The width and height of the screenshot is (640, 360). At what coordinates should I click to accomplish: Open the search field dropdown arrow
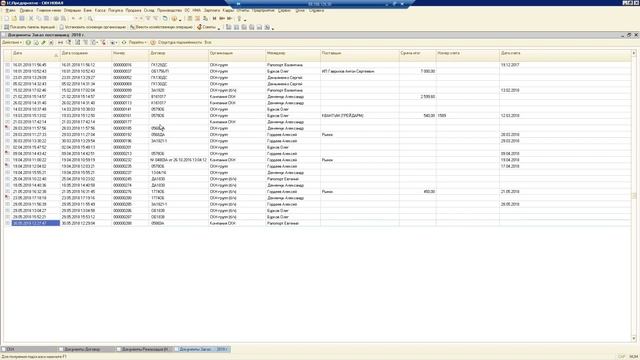click(x=137, y=18)
